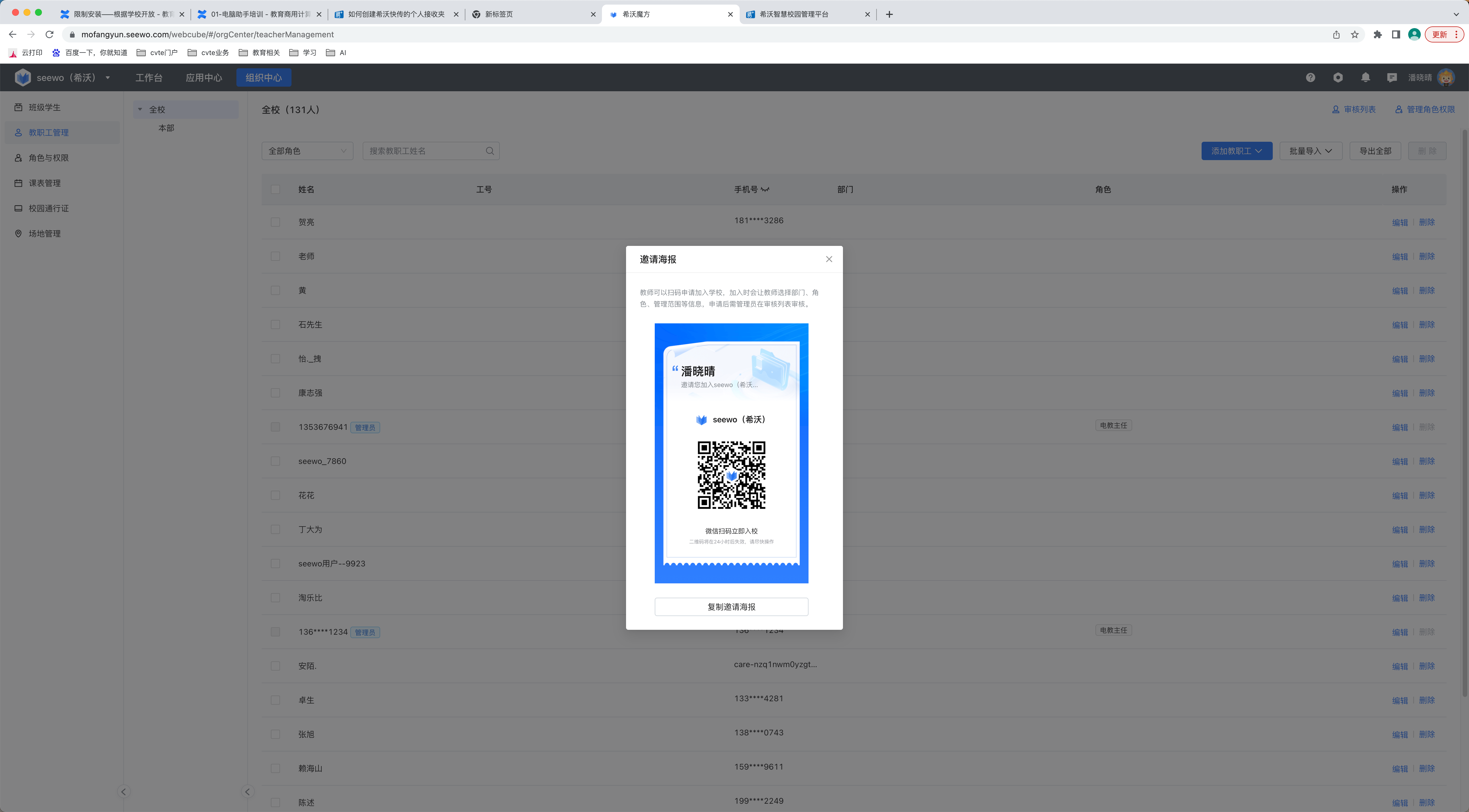Tick the checkbox for 老师
This screenshot has width=1469, height=812.
coord(275,256)
